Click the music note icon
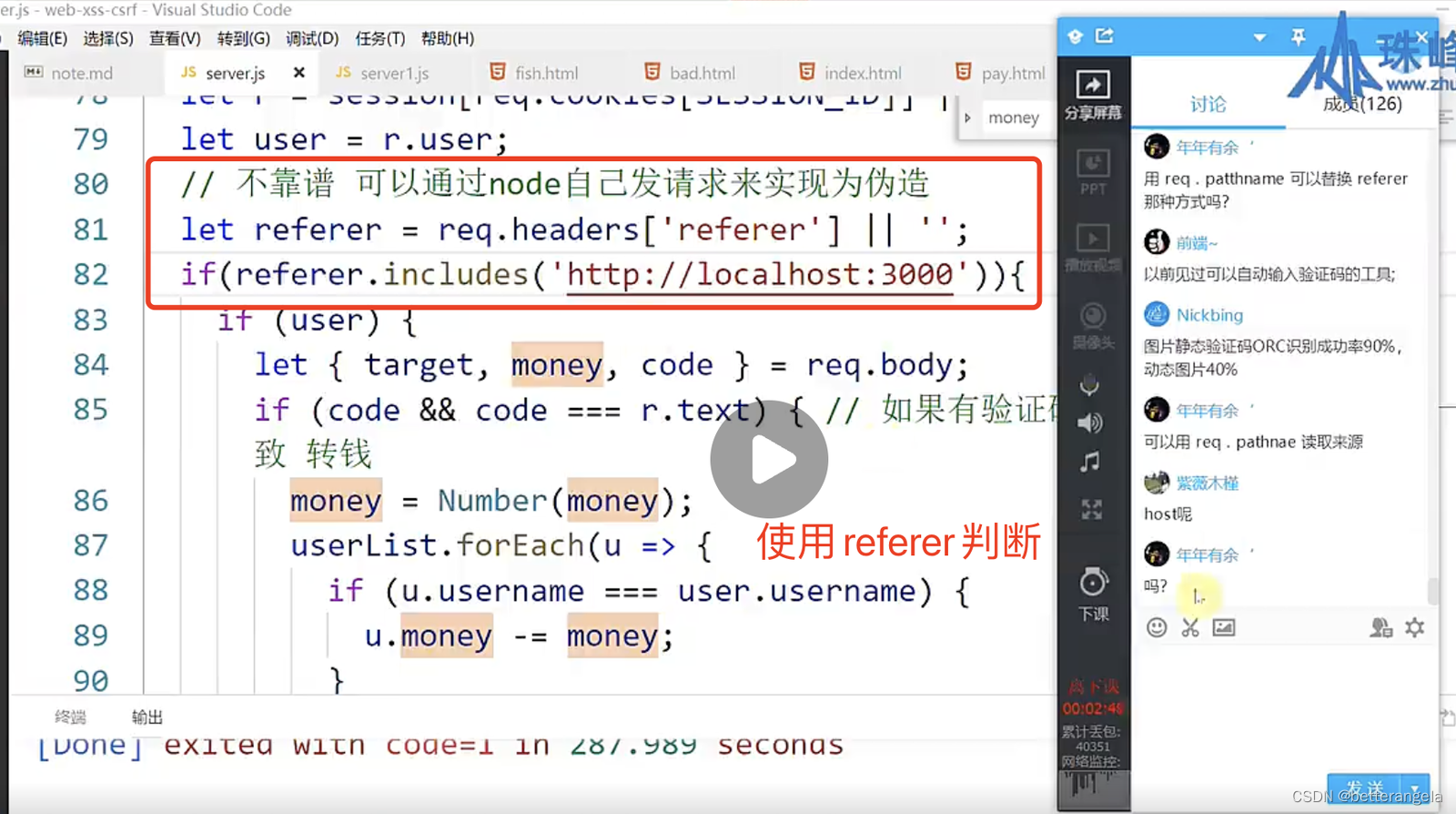This screenshot has width=1456, height=814. (1090, 463)
